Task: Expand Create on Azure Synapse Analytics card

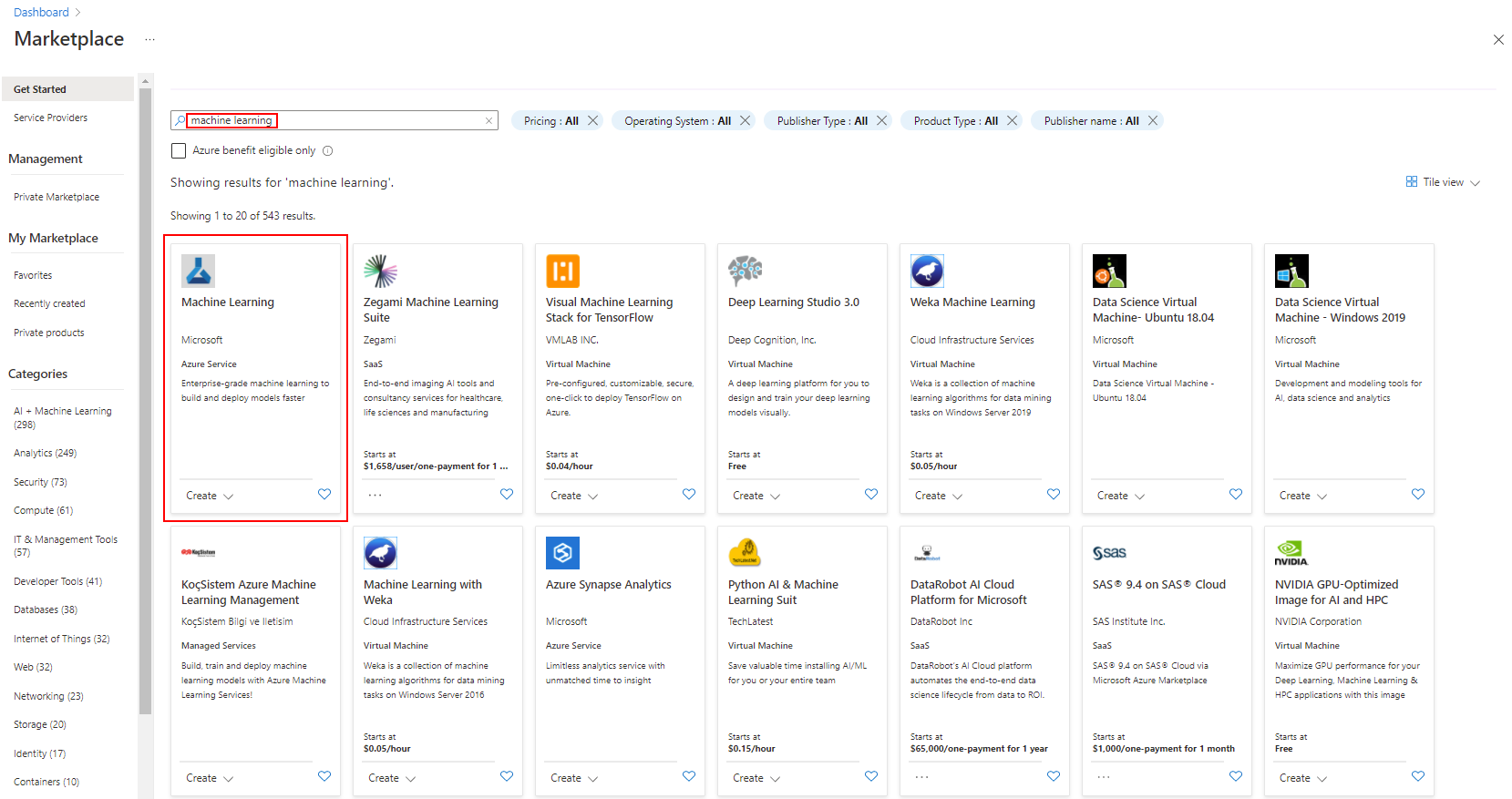Action: pos(574,778)
